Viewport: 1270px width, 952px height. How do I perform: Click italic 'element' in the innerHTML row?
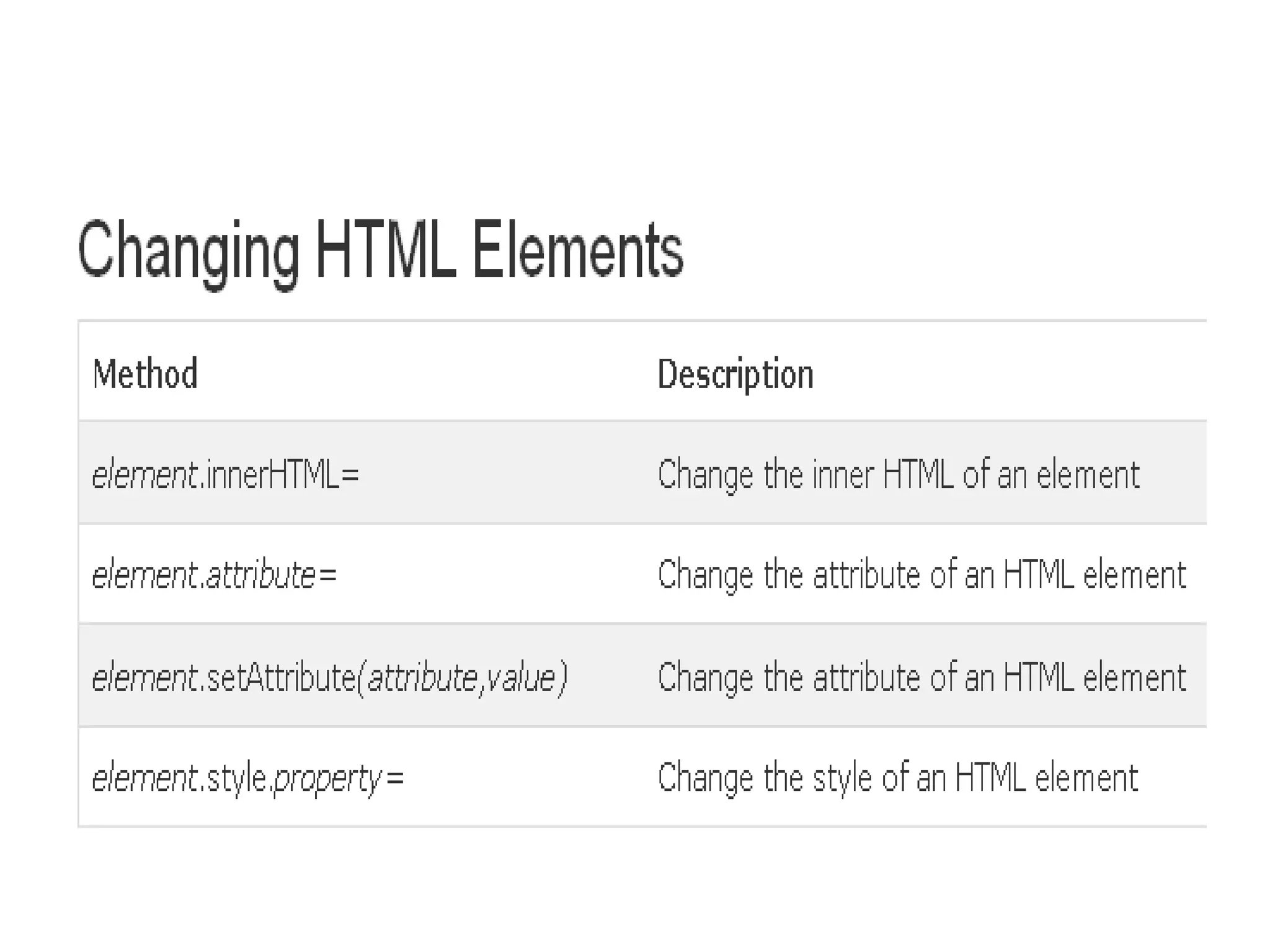coord(144,476)
